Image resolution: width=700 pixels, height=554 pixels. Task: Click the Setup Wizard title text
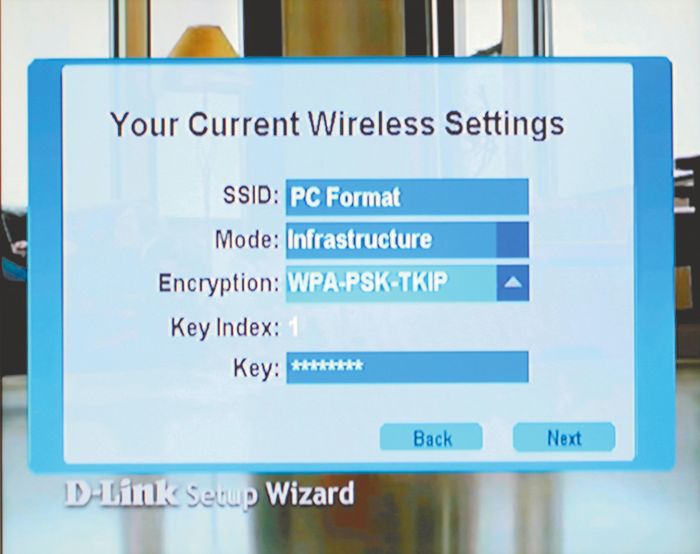click(270, 495)
